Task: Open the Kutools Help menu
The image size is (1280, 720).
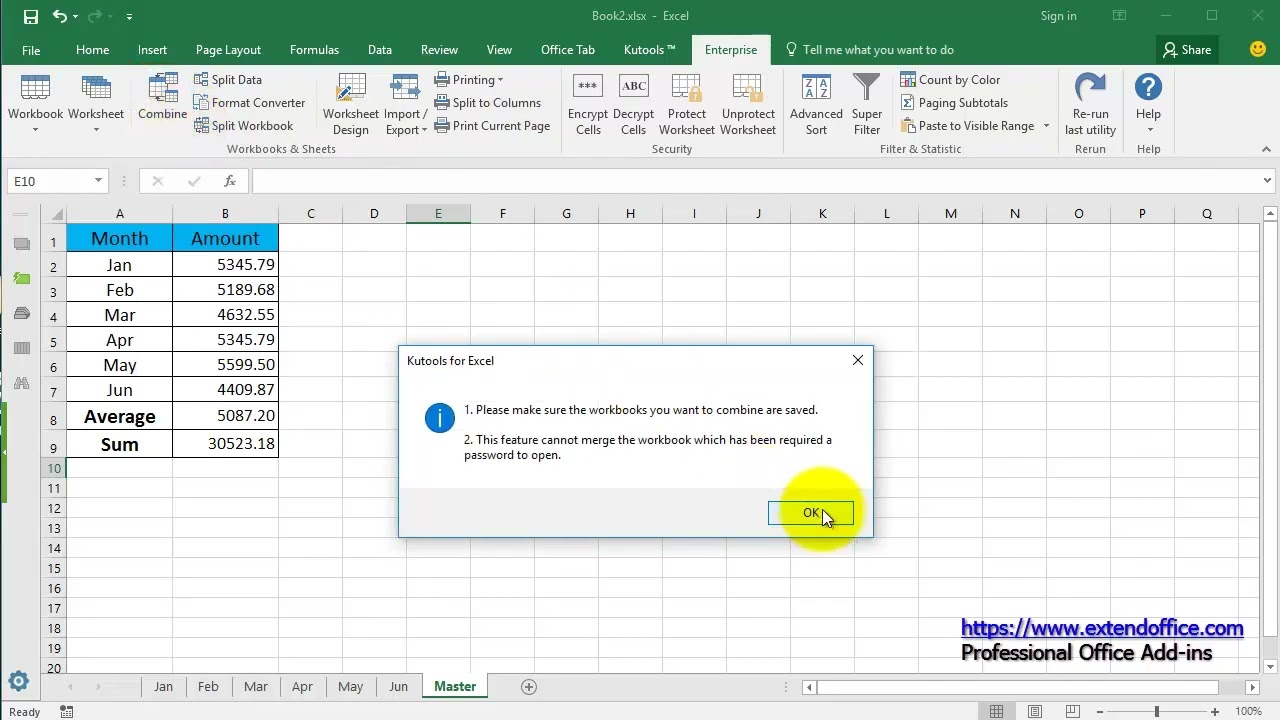Action: pos(1148,104)
